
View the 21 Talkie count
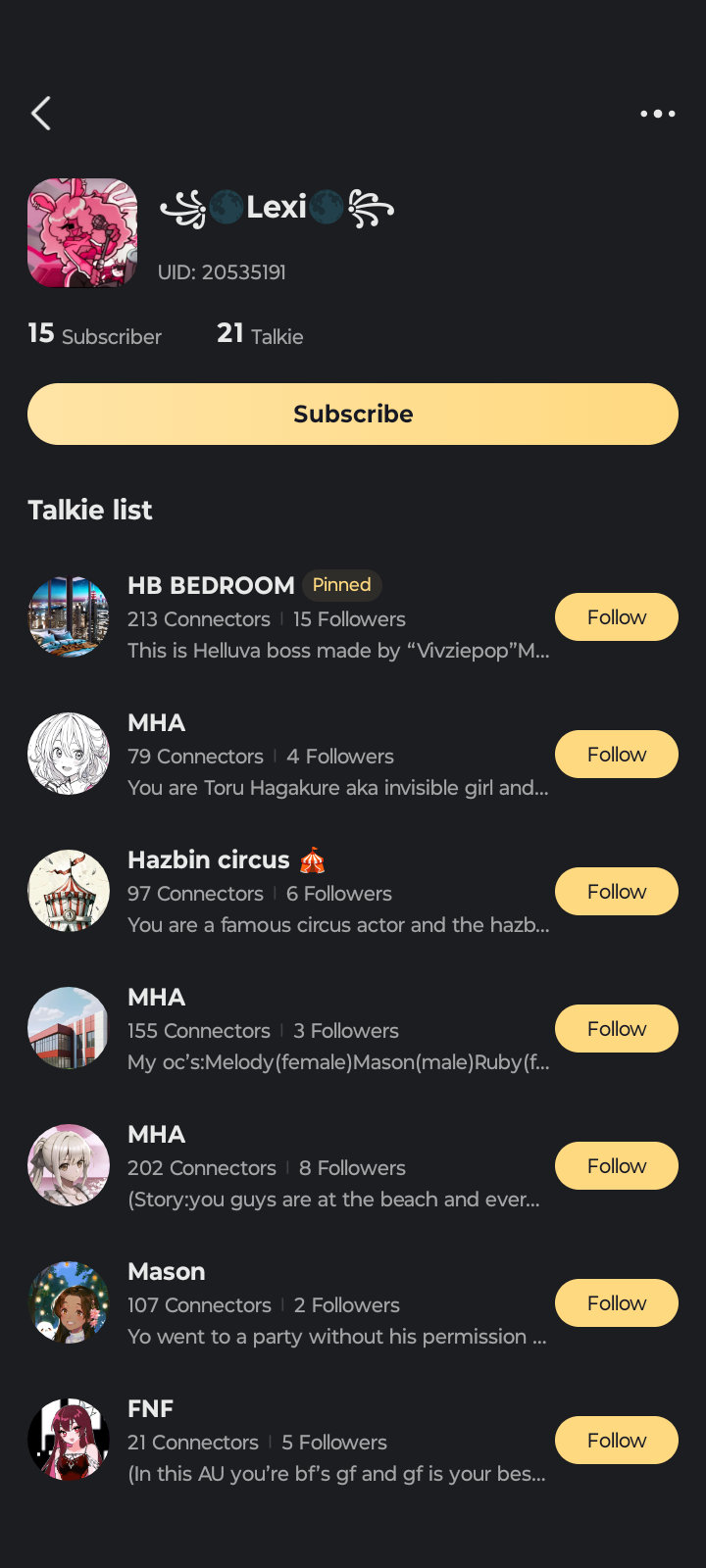click(x=260, y=335)
